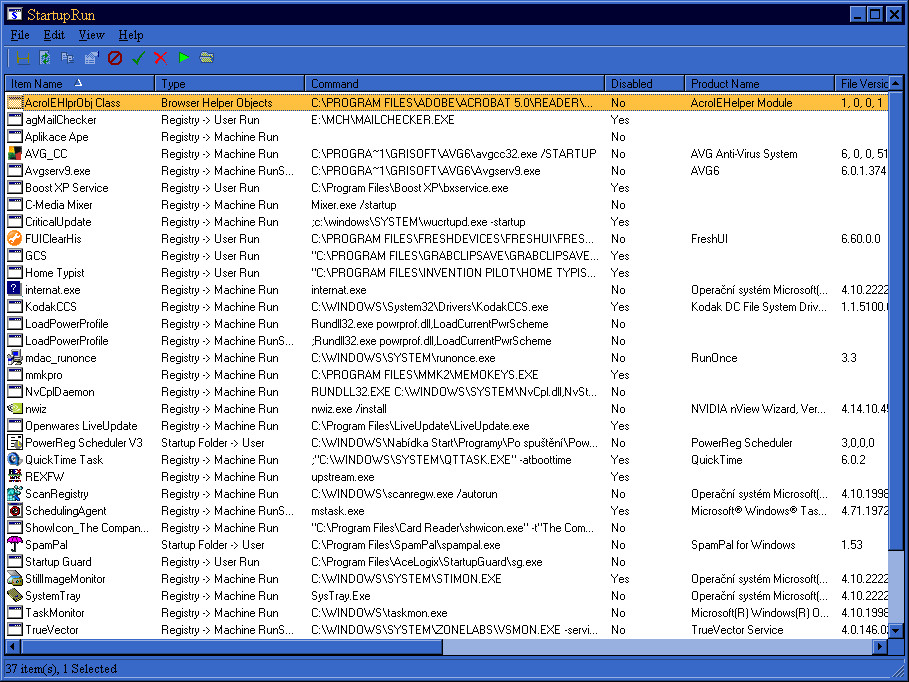Screen dimensions: 909x682
Task: Select the CriticalUpdate entry
Action: coord(58,222)
